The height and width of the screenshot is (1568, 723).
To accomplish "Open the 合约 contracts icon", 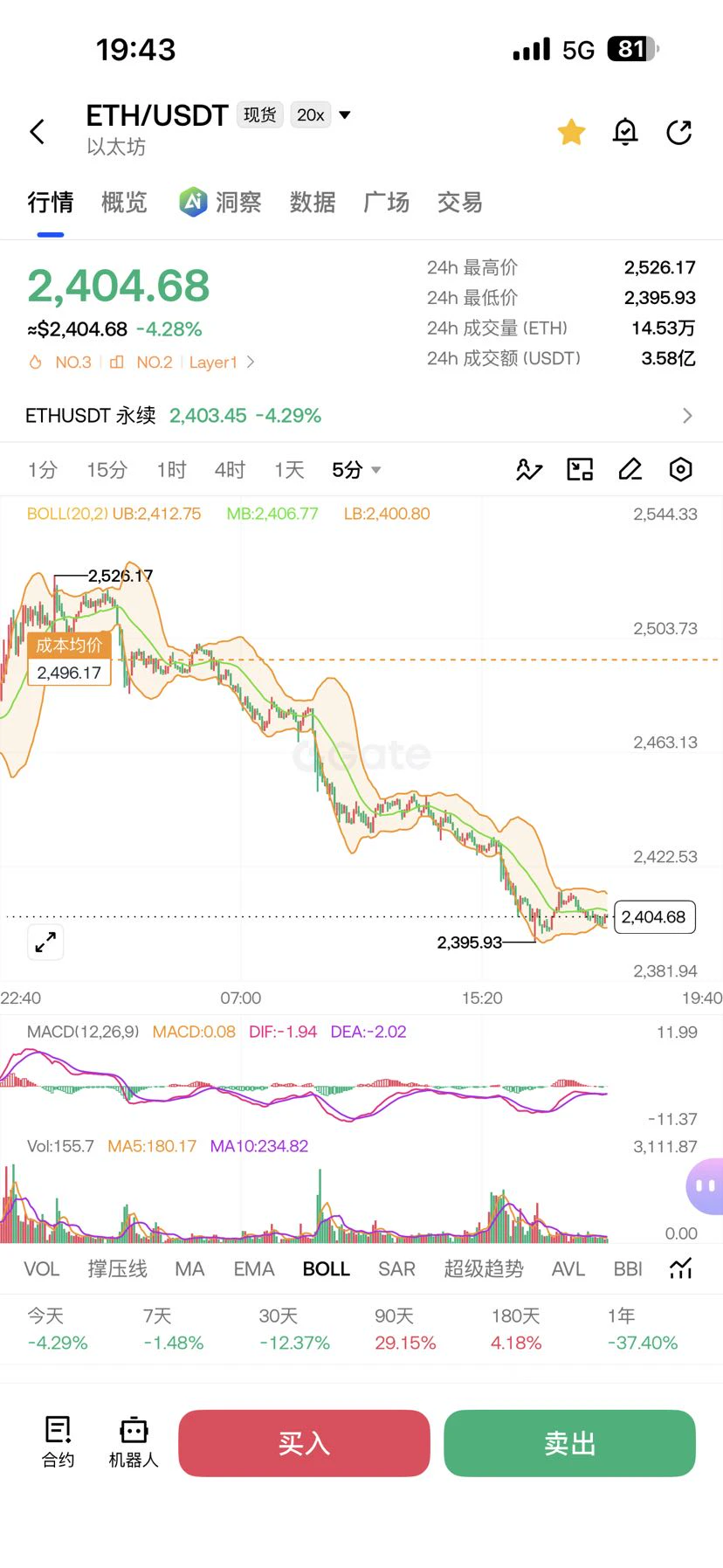I will 59,1442.
